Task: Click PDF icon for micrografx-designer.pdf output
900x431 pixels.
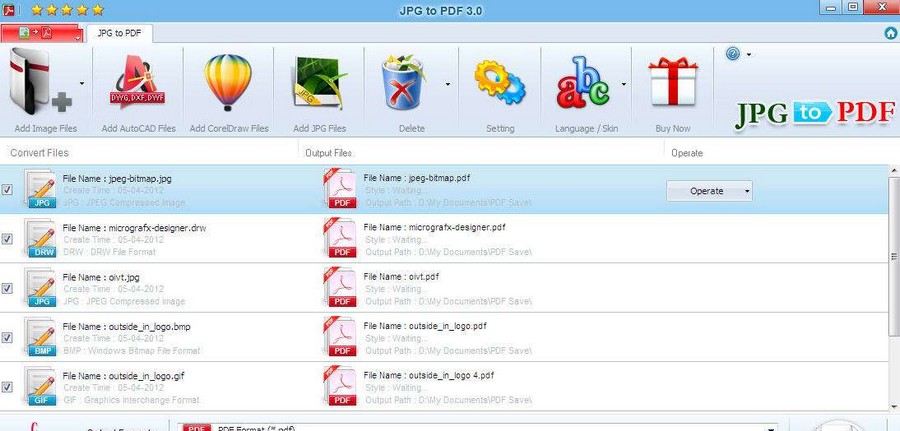Action: point(340,238)
